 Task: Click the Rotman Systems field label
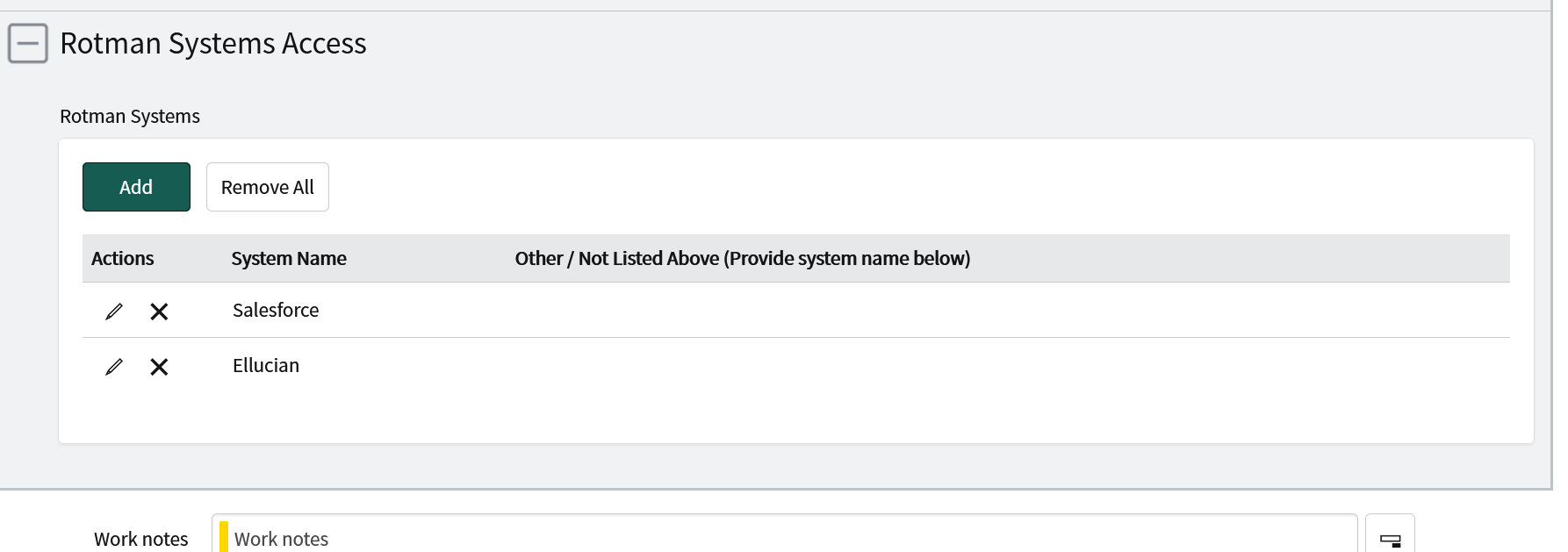point(130,116)
